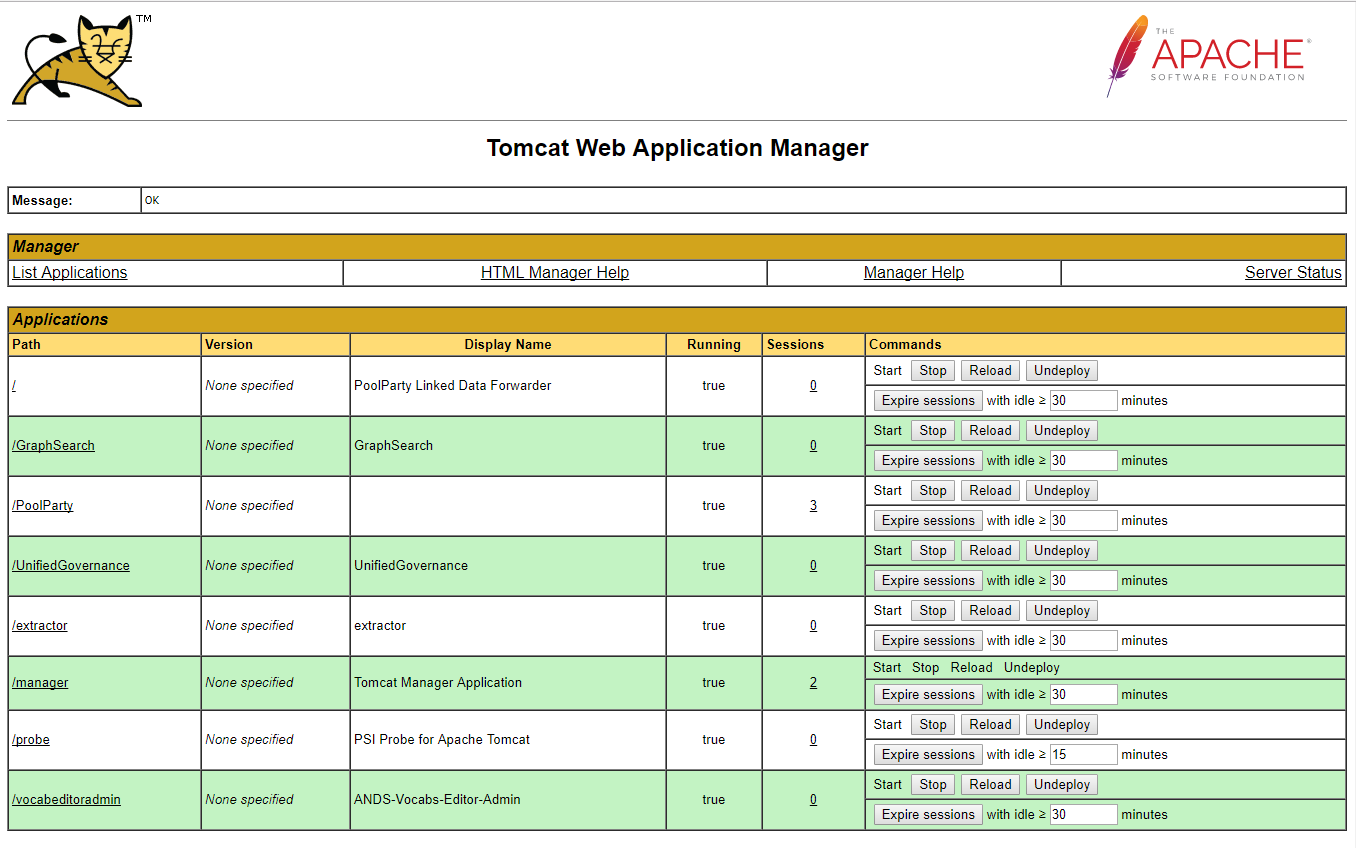Image resolution: width=1356 pixels, height=848 pixels.
Task: Expire sessions for /probe
Action: pos(928,754)
